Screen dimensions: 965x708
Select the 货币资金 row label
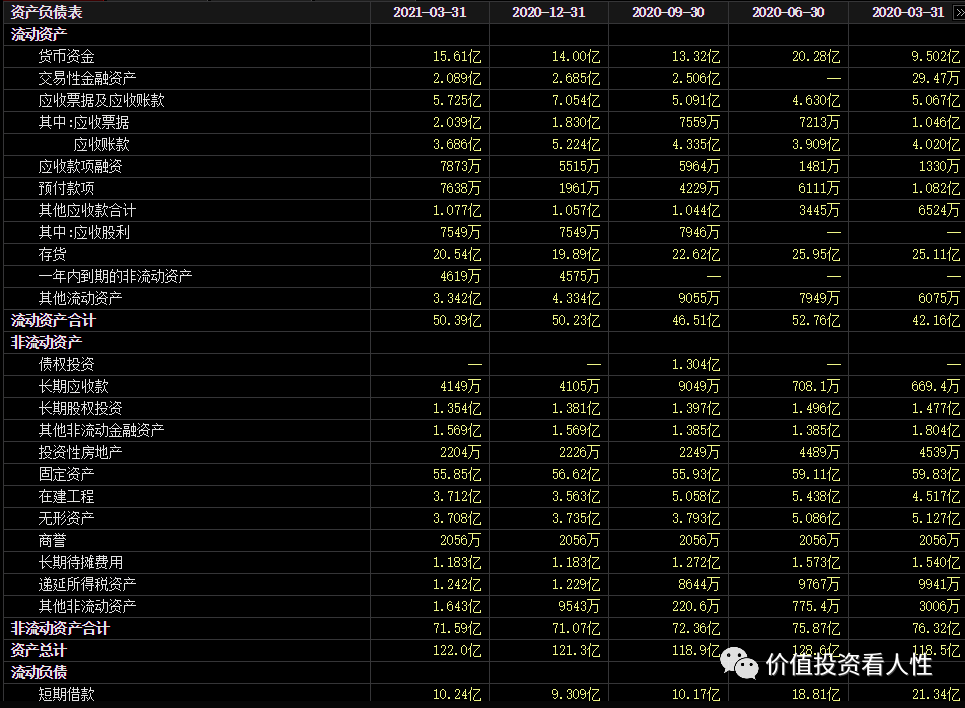pyautogui.click(x=66, y=57)
